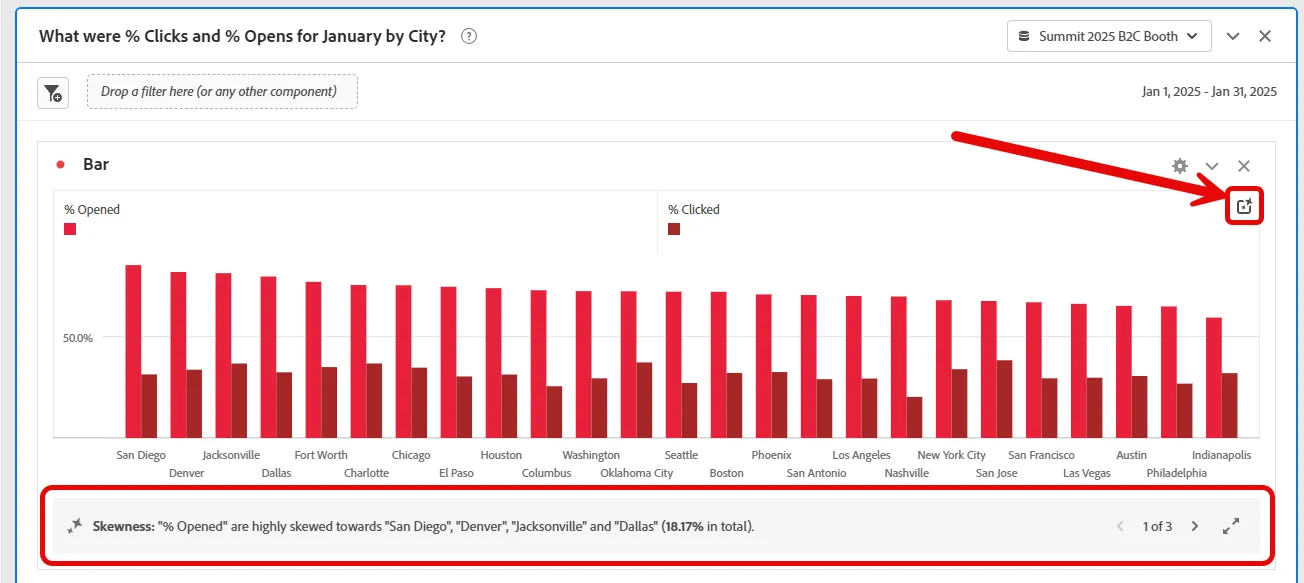
Task: Click the Denver axis label
Action: (x=186, y=473)
